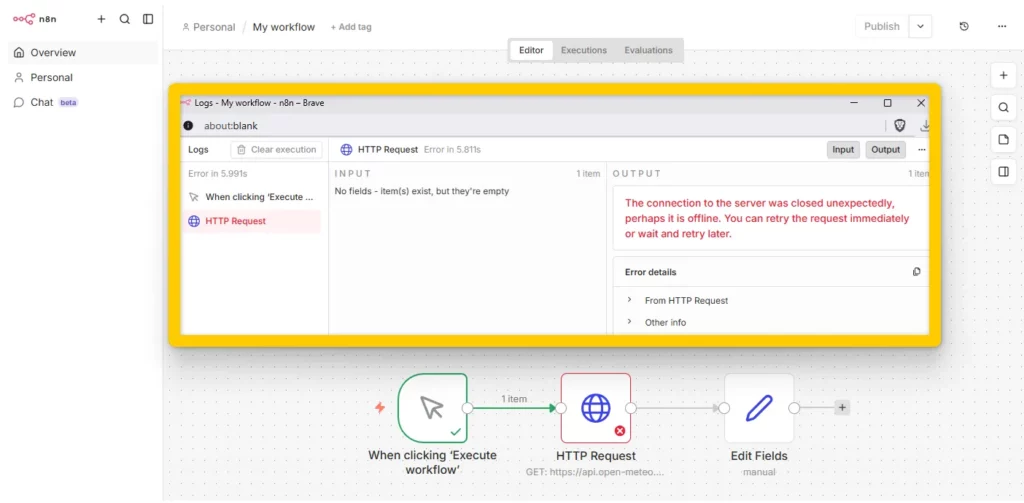Click the n8n logo in sidebar
Viewport: 1024px width, 503px height.
point(35,19)
